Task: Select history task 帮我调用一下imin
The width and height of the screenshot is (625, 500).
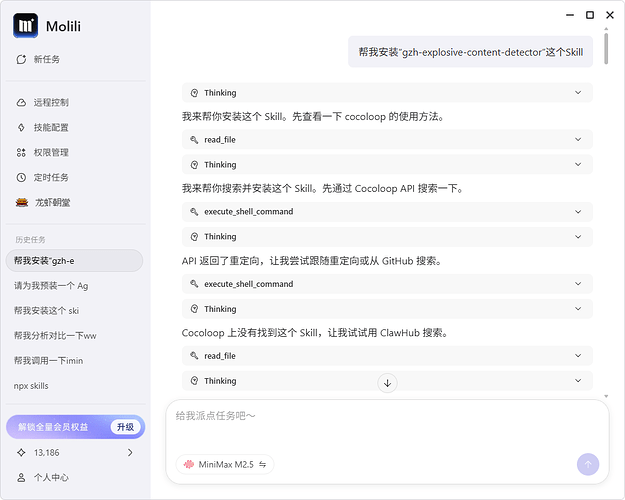Action: (x=48, y=361)
